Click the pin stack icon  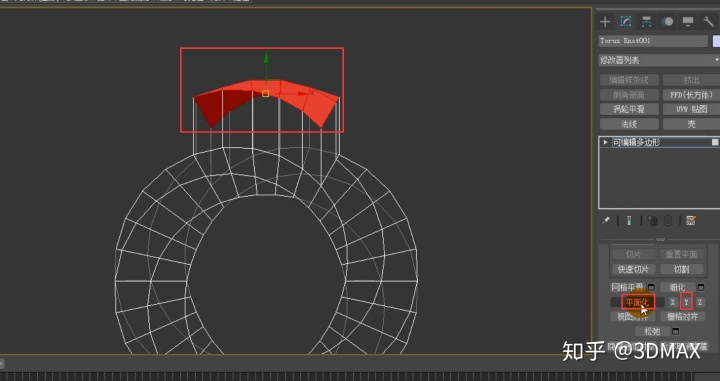(x=606, y=221)
